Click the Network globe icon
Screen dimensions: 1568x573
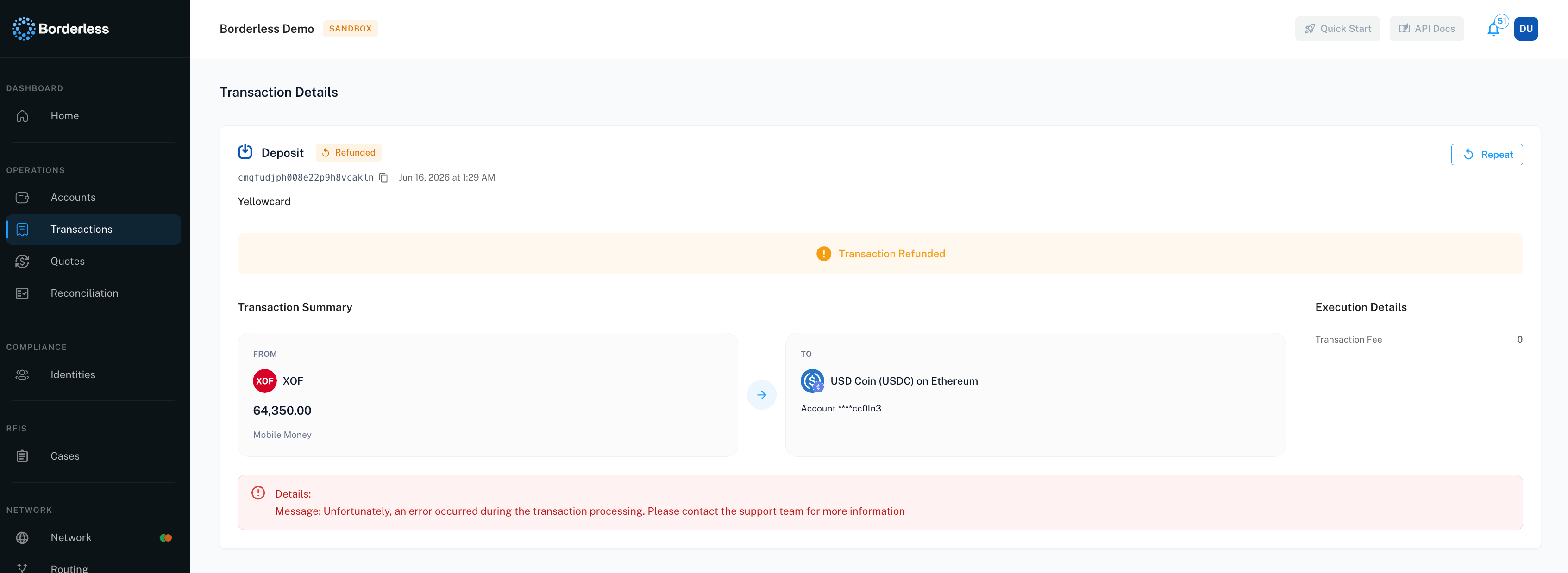[x=23, y=538]
